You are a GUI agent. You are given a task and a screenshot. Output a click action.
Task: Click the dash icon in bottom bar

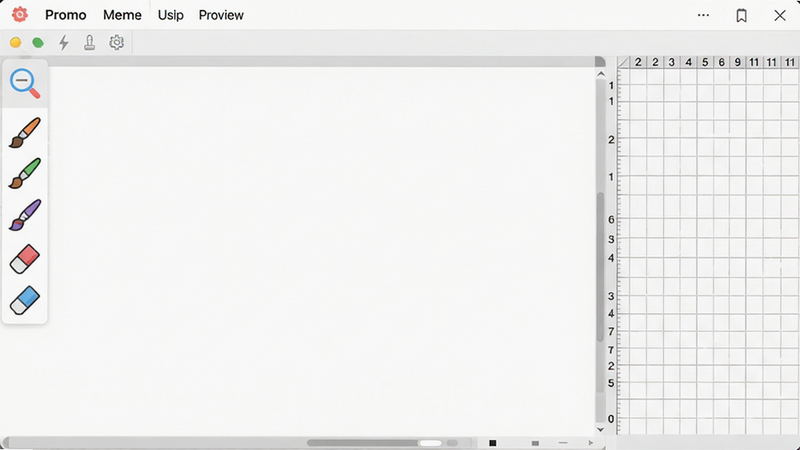(563, 443)
